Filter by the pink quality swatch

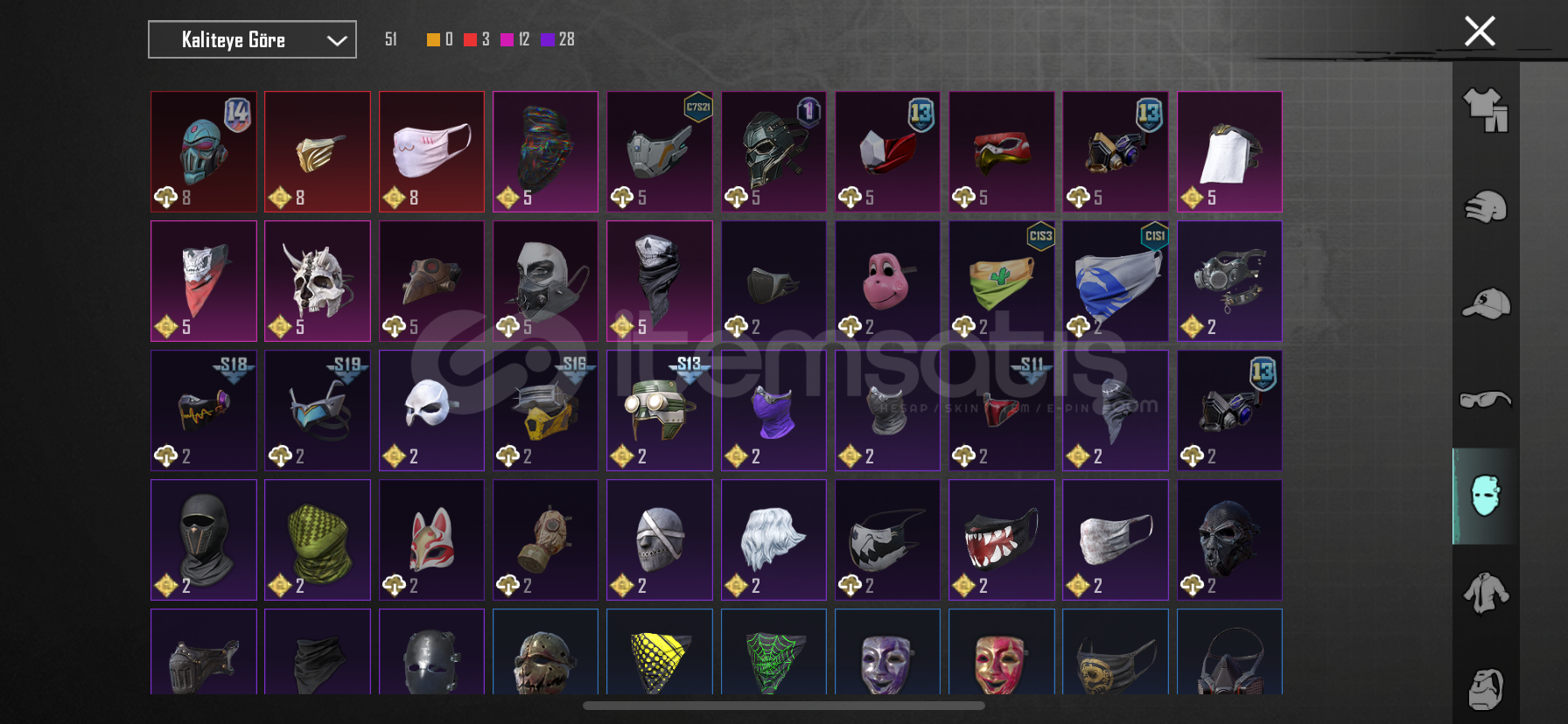(507, 39)
